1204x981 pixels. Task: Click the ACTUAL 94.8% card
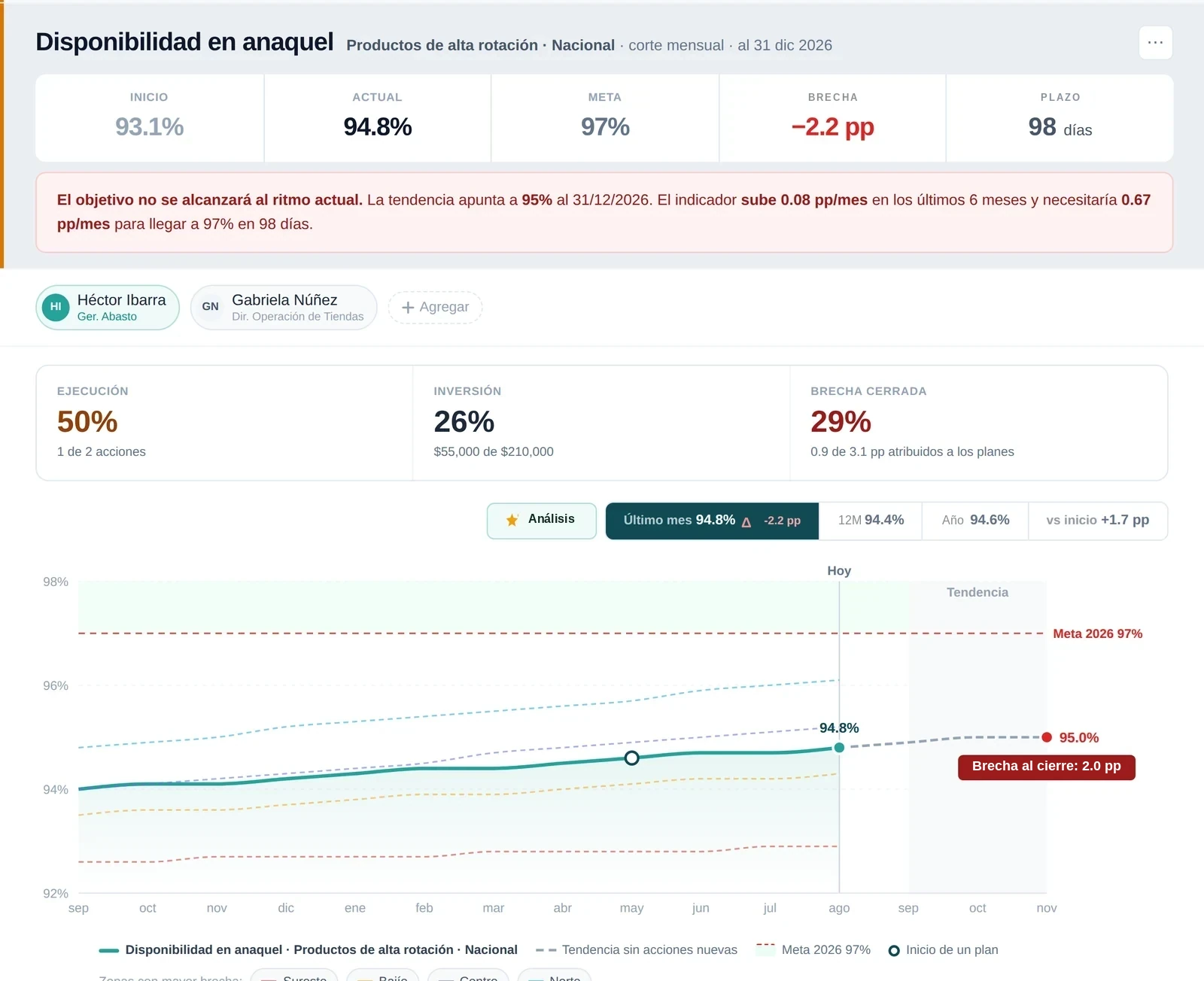(378, 118)
